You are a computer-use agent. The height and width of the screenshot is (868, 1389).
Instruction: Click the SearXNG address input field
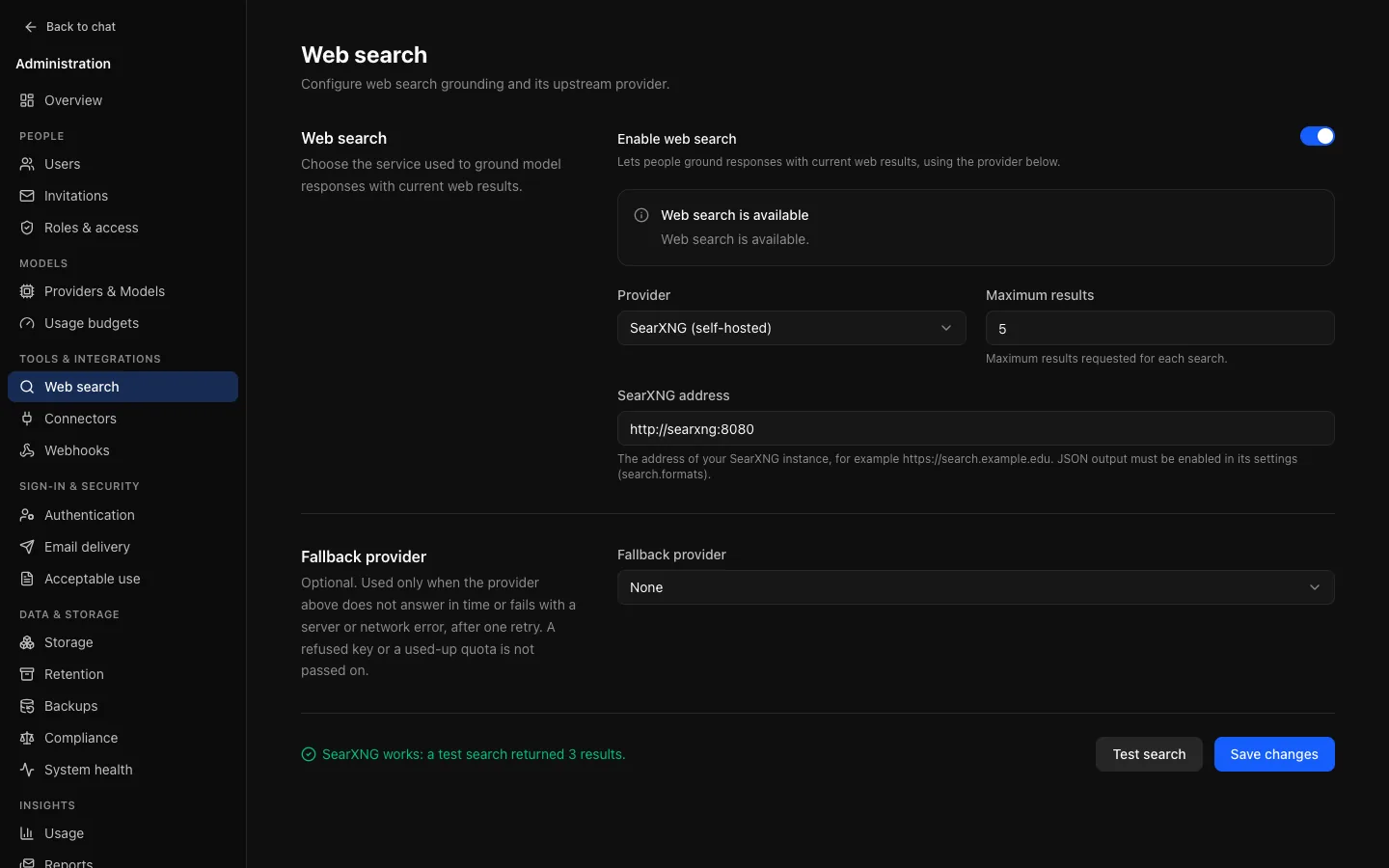(975, 428)
